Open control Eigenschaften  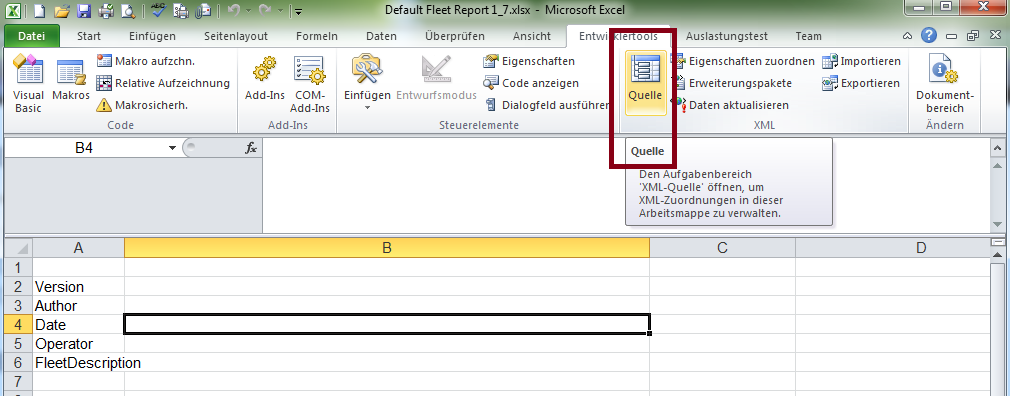click(x=529, y=61)
